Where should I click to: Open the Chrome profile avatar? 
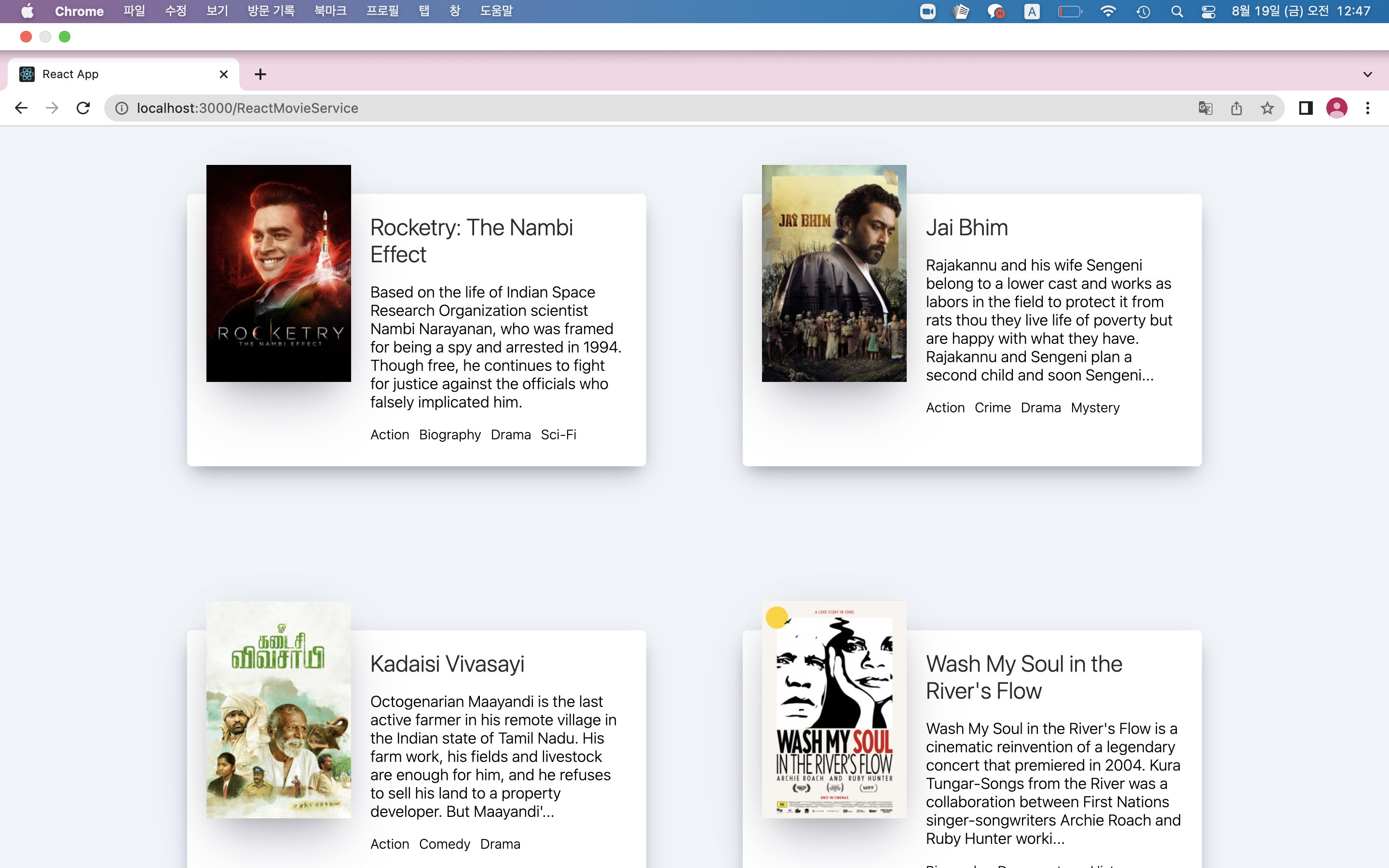click(1337, 108)
